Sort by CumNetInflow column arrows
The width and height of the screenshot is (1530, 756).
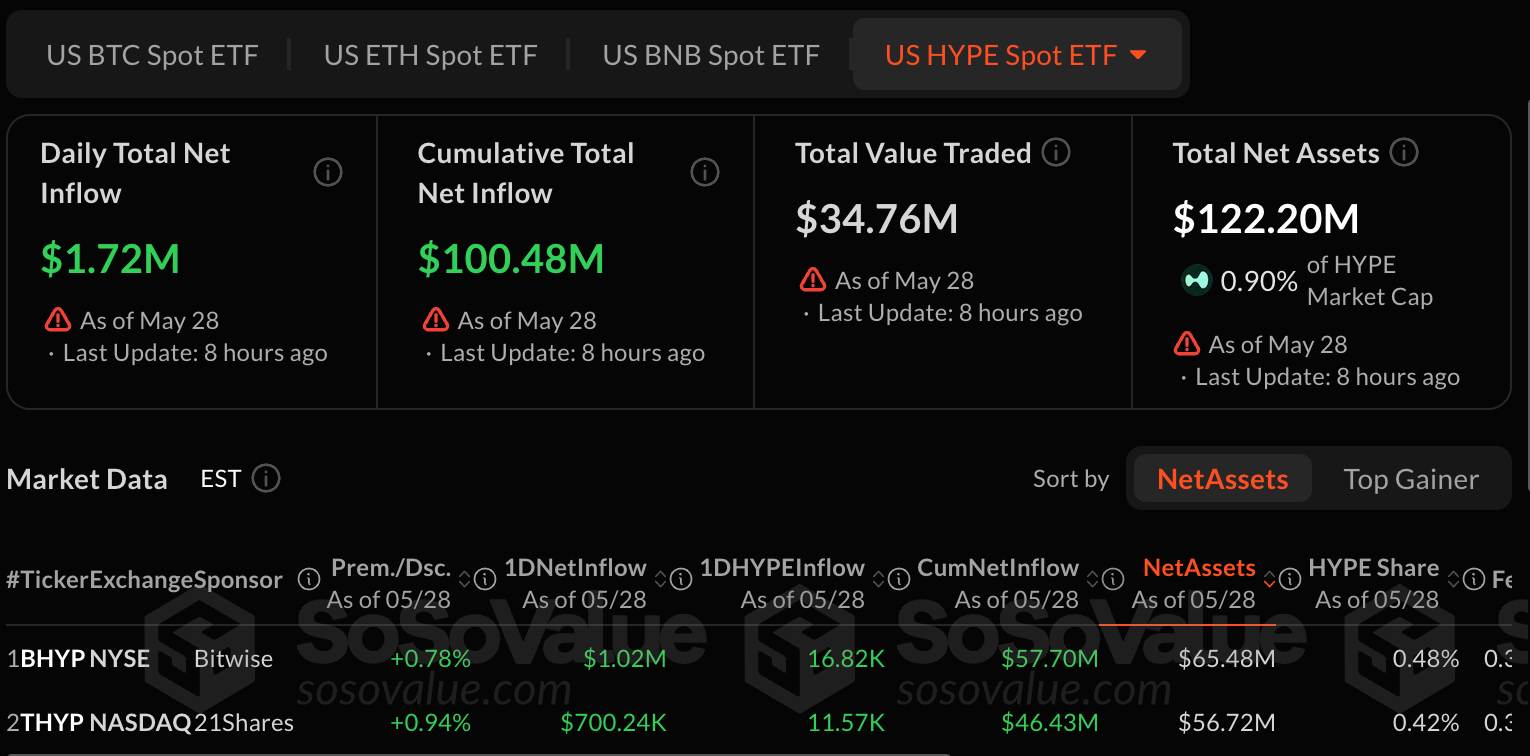(1092, 579)
